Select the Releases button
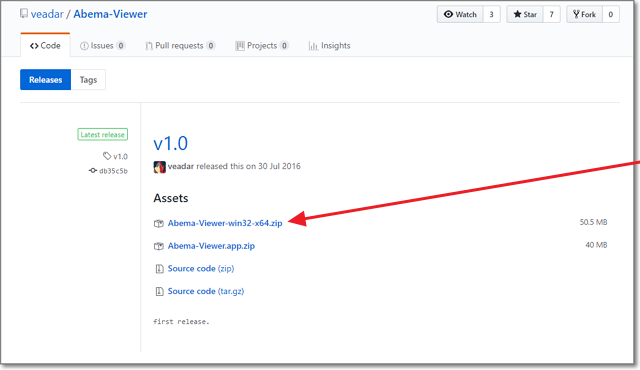The height and width of the screenshot is (370, 640). 45,80
